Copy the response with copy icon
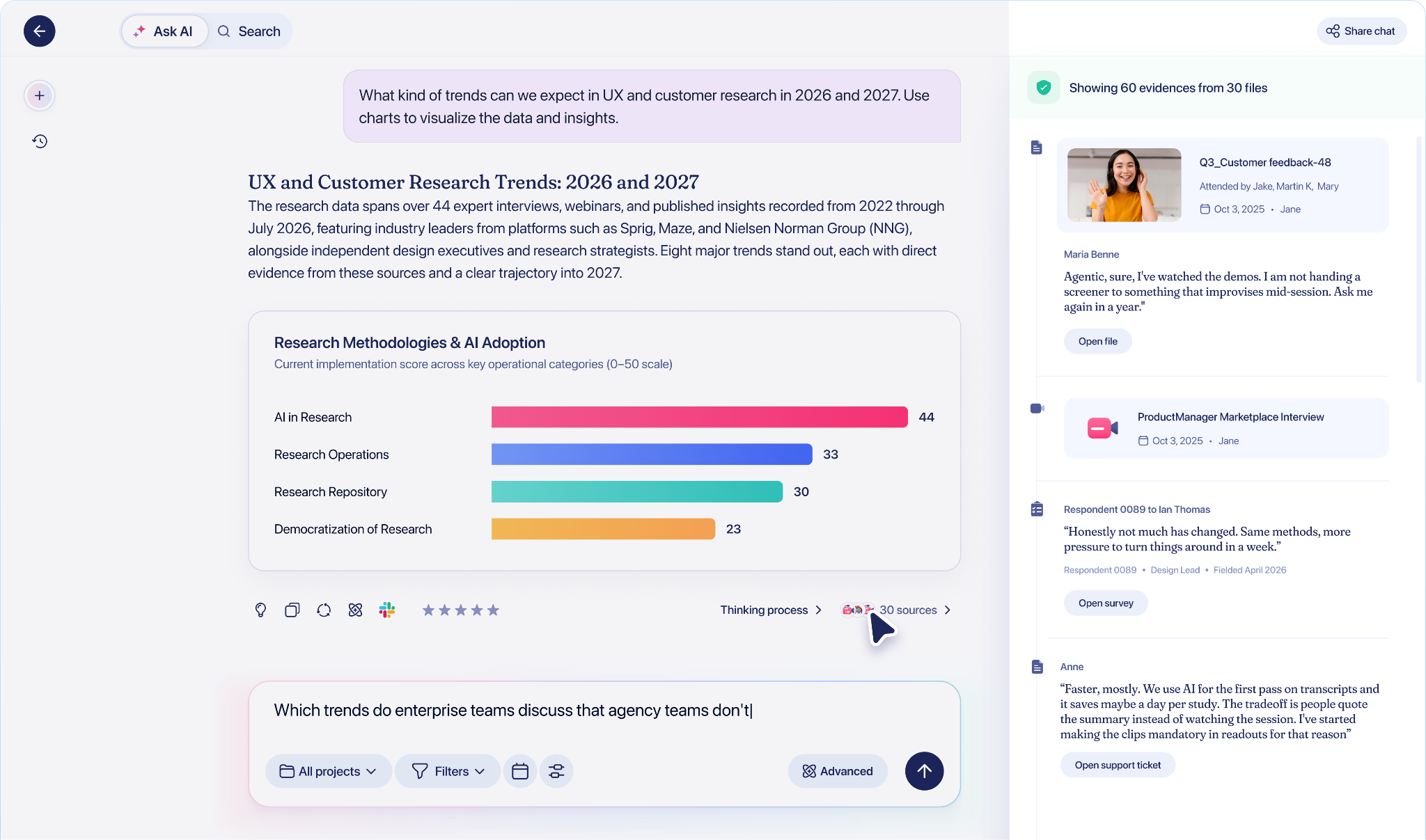Viewport: 1426px width, 840px height. tap(292, 610)
